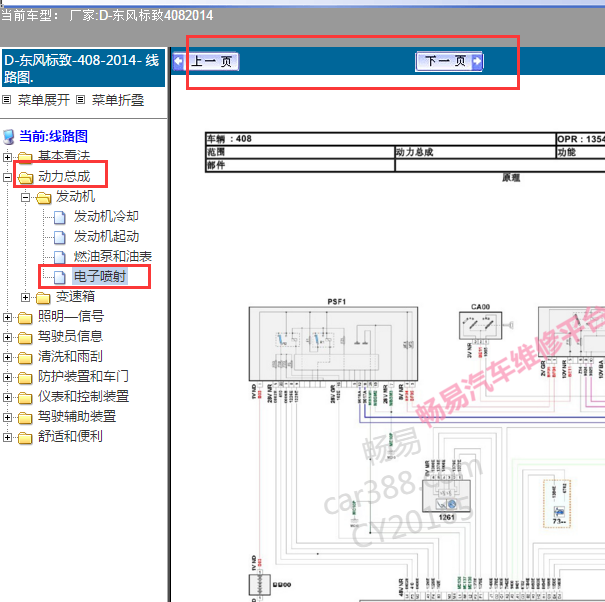Screen dimensions: 605x602
Task: Click the 菜单折叠 list icon
Action: click(x=80, y=100)
